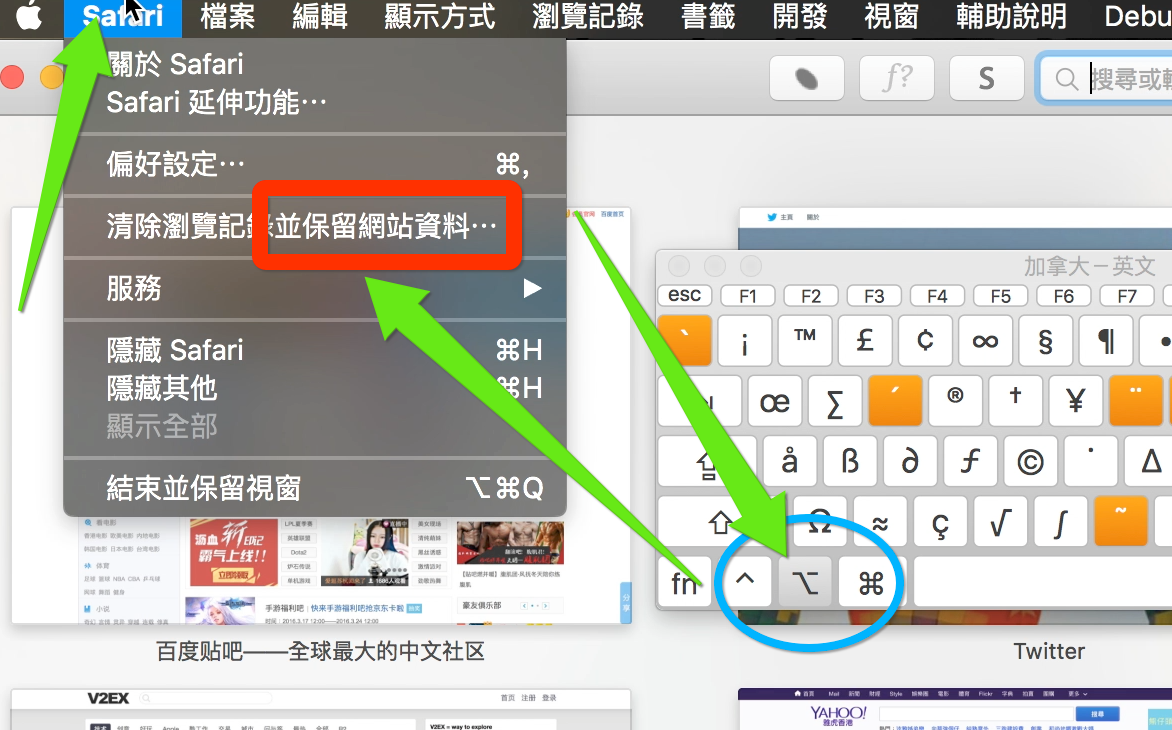Open the 輔助說明 menu
The height and width of the screenshot is (730, 1172).
point(1011,16)
